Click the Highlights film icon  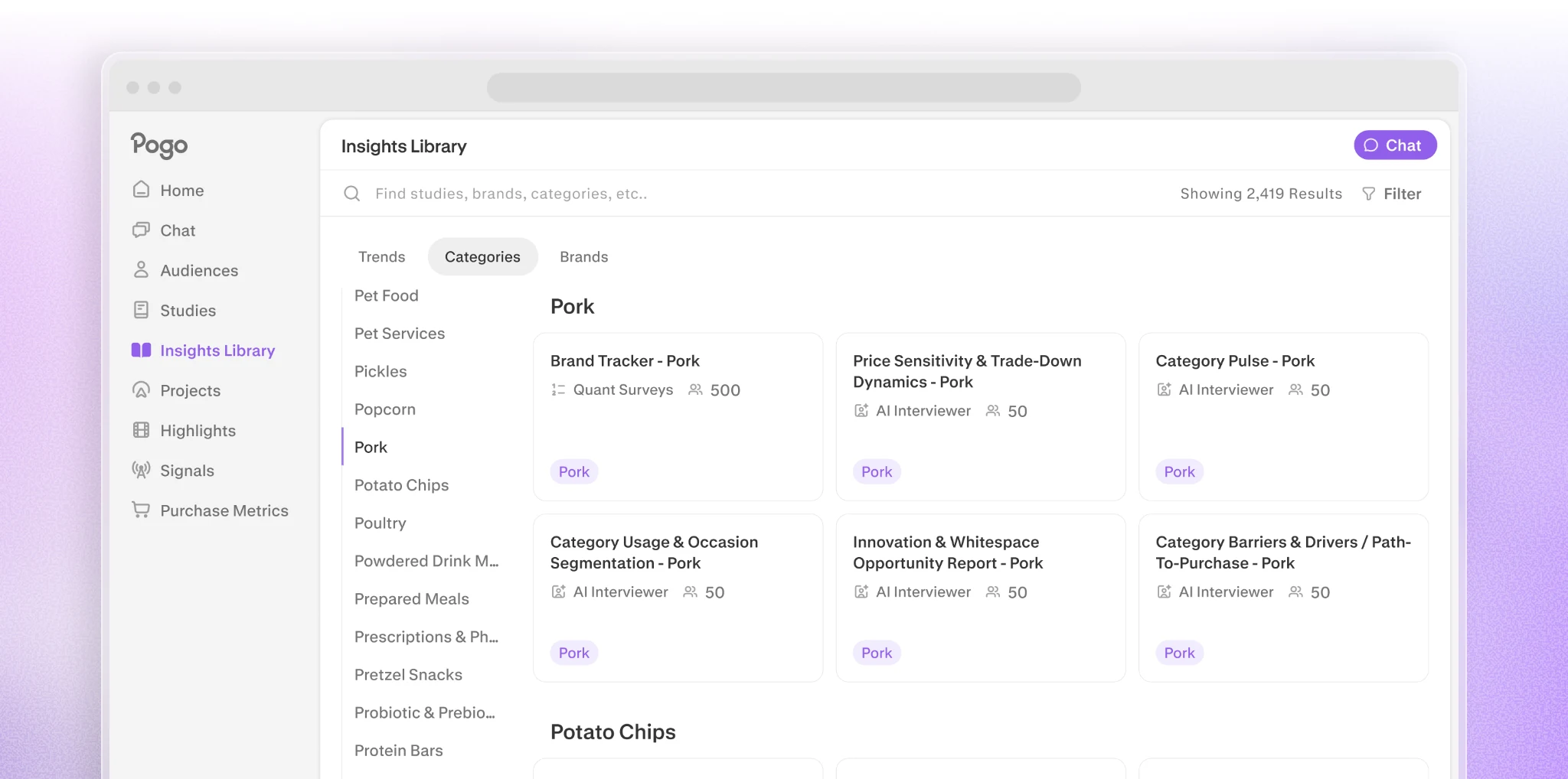pos(141,430)
